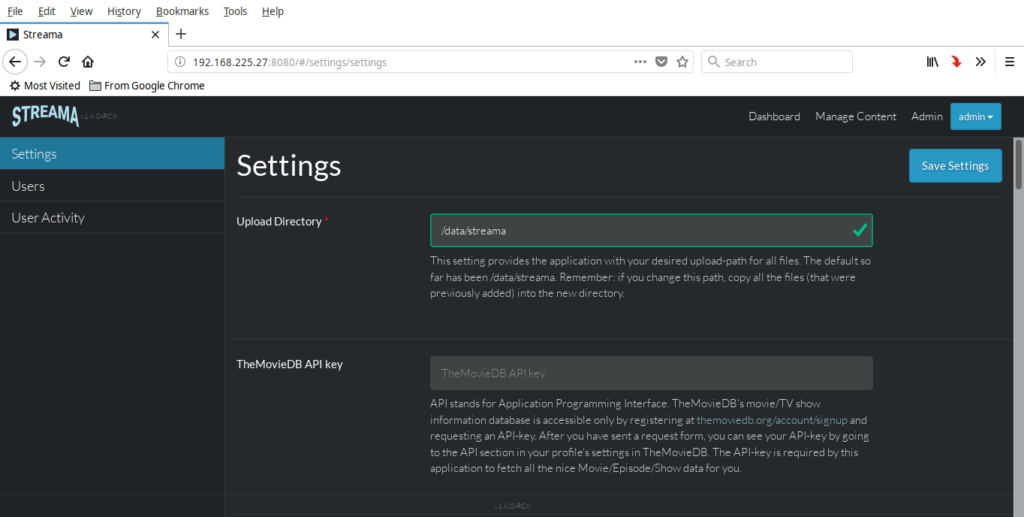Open a new browser tab
This screenshot has width=1024, height=517.
pos(181,34)
